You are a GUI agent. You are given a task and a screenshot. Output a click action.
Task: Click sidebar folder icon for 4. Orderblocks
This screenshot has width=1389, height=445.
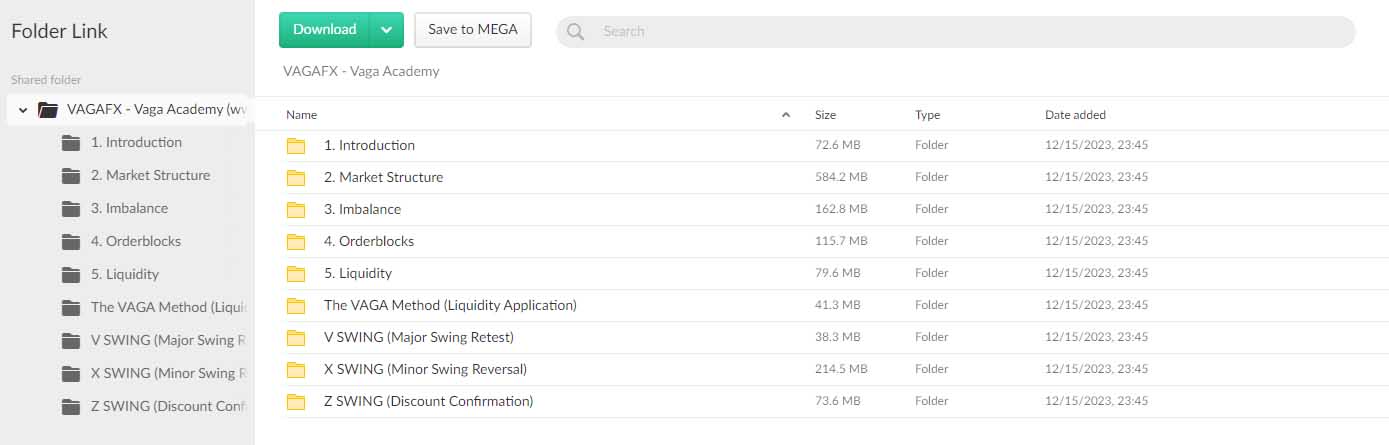71,242
